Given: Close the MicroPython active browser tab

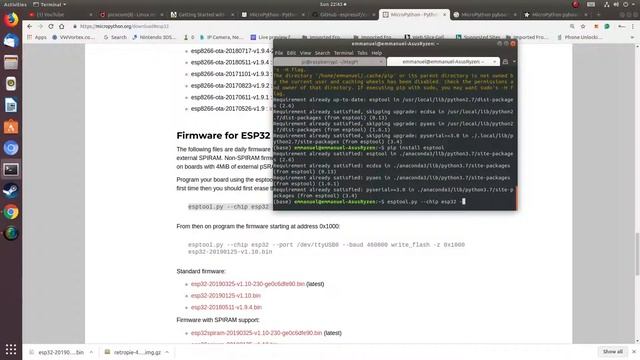Looking at the screenshot, I should 444,15.
